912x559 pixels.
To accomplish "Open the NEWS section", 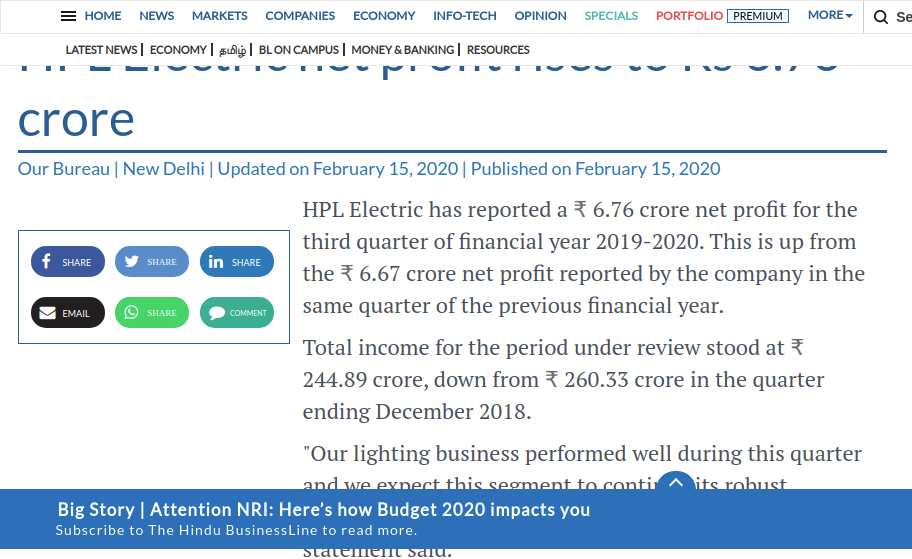I will click(156, 16).
